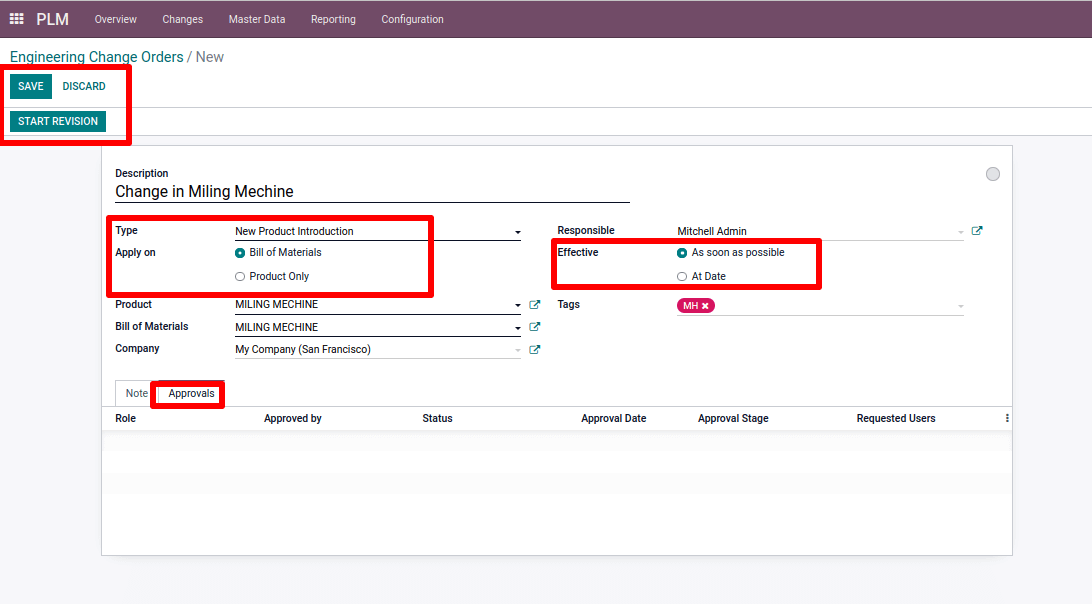Screen dimensions: 1092x604
Task: Select As soon as possible option
Action: [x=682, y=253]
